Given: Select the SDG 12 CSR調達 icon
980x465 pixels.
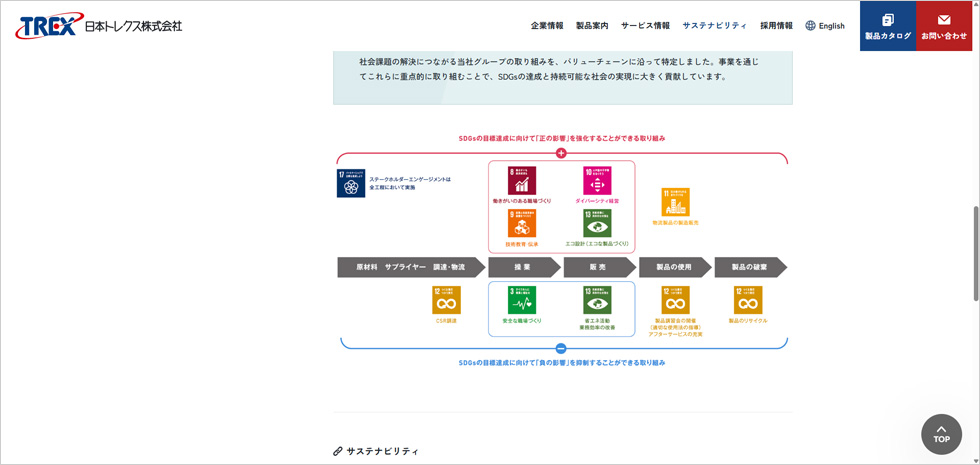Looking at the screenshot, I should coord(446,300).
